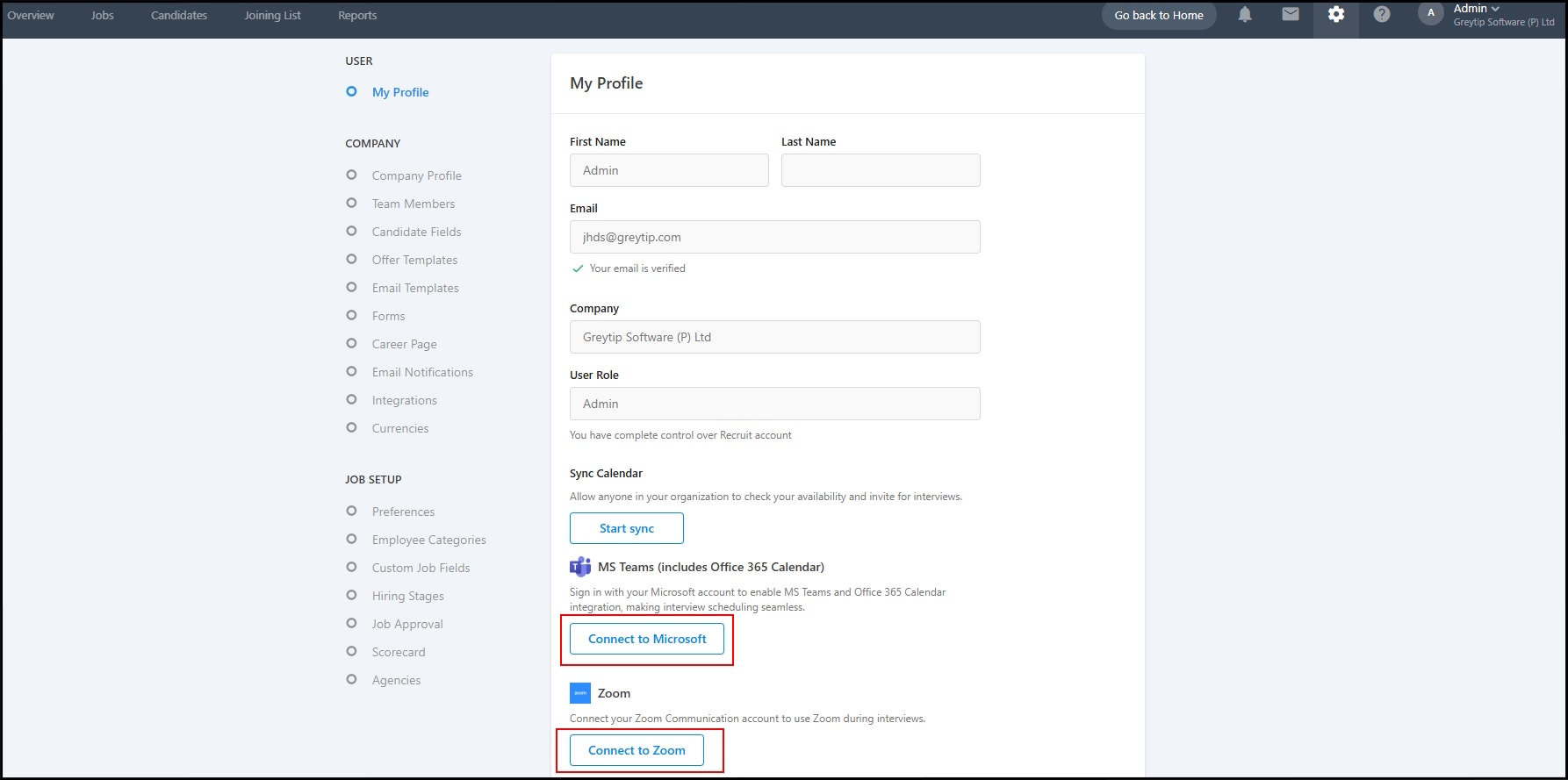Screen dimensions: 1568x780
Task: Open the help question mark icon
Action: click(1382, 14)
